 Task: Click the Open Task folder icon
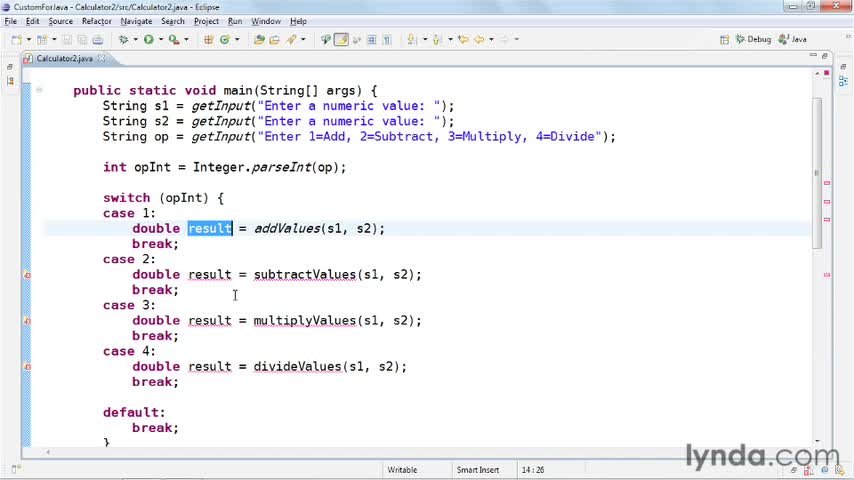(274, 40)
